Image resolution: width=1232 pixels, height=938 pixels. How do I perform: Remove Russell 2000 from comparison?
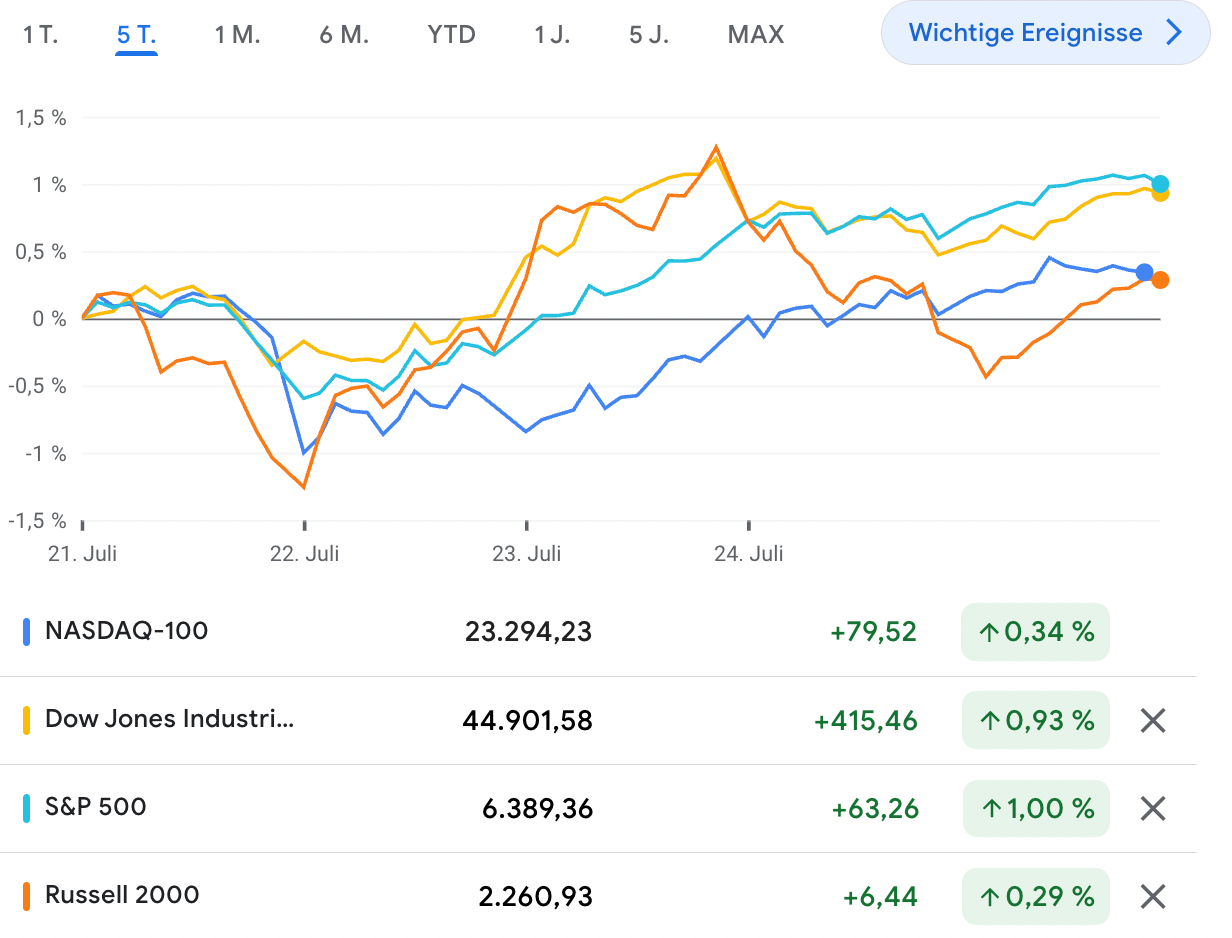pos(1153,896)
